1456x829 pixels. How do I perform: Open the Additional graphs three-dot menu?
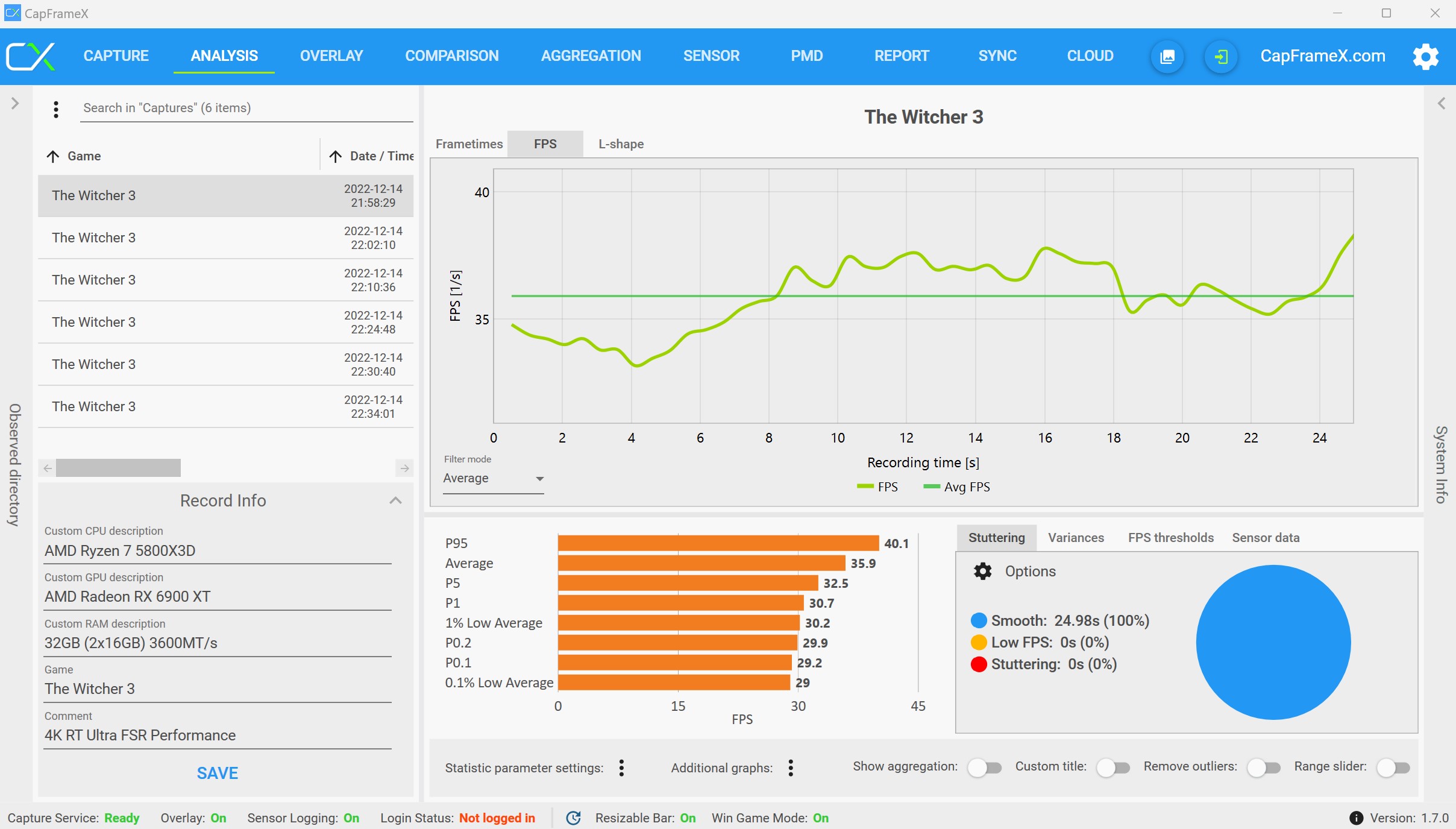coord(791,768)
